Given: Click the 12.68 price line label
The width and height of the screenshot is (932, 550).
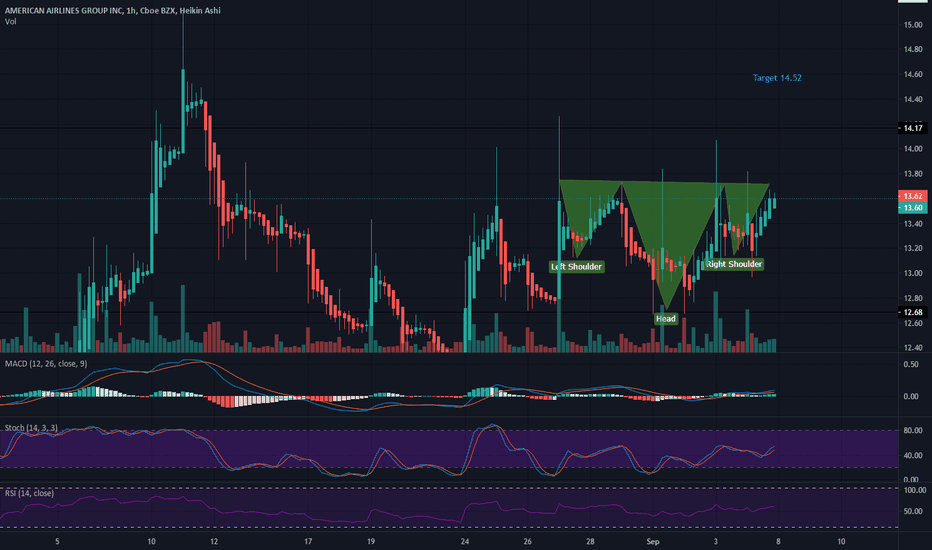Looking at the screenshot, I should (x=912, y=312).
